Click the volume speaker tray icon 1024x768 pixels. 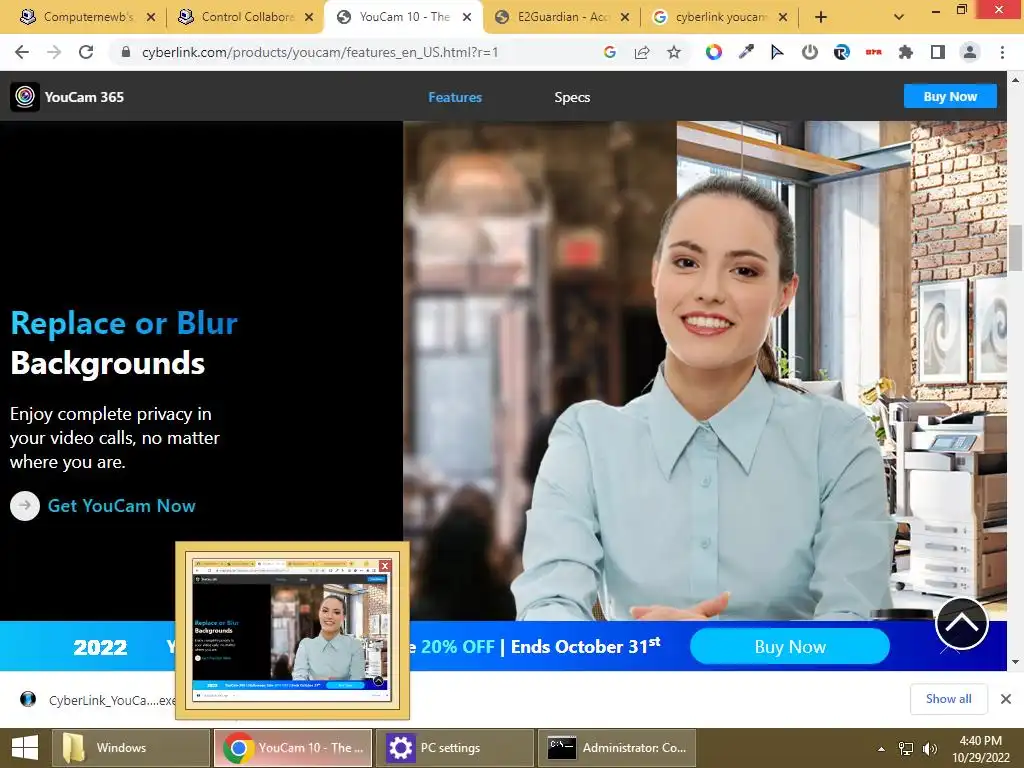point(929,748)
